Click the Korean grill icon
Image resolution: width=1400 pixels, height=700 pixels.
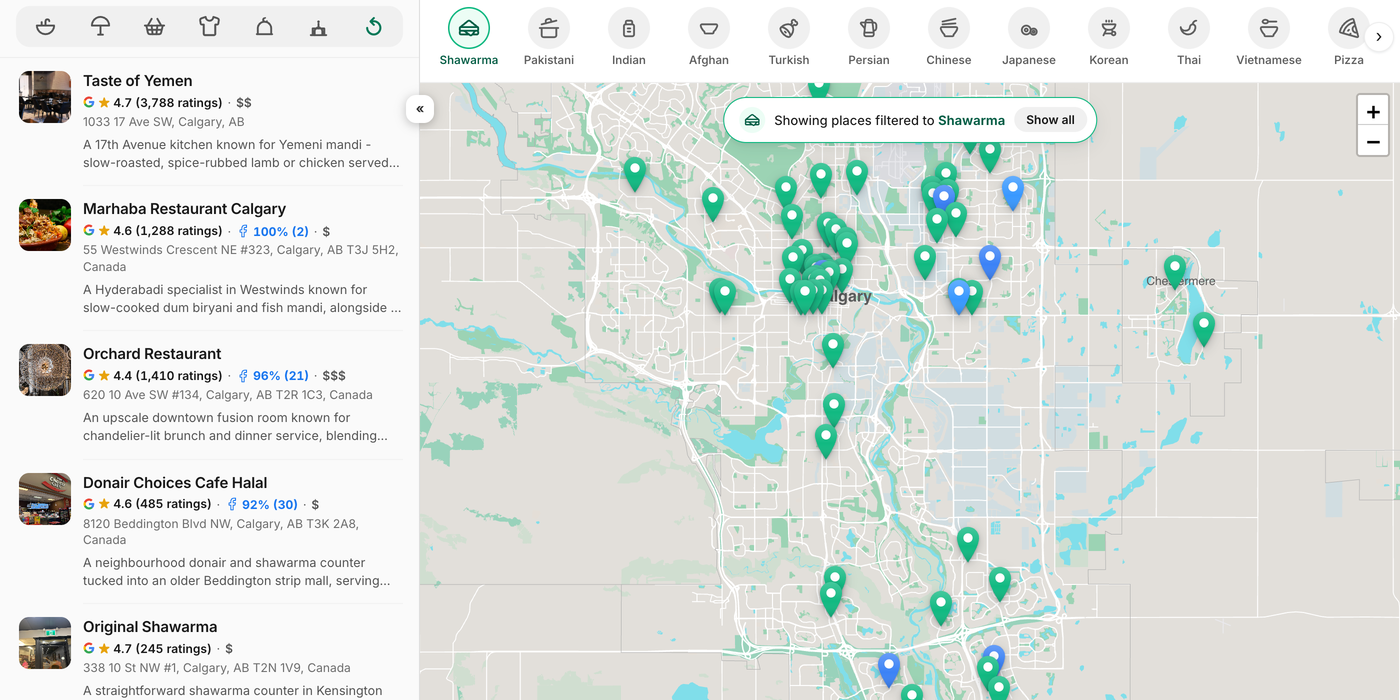click(x=1109, y=29)
